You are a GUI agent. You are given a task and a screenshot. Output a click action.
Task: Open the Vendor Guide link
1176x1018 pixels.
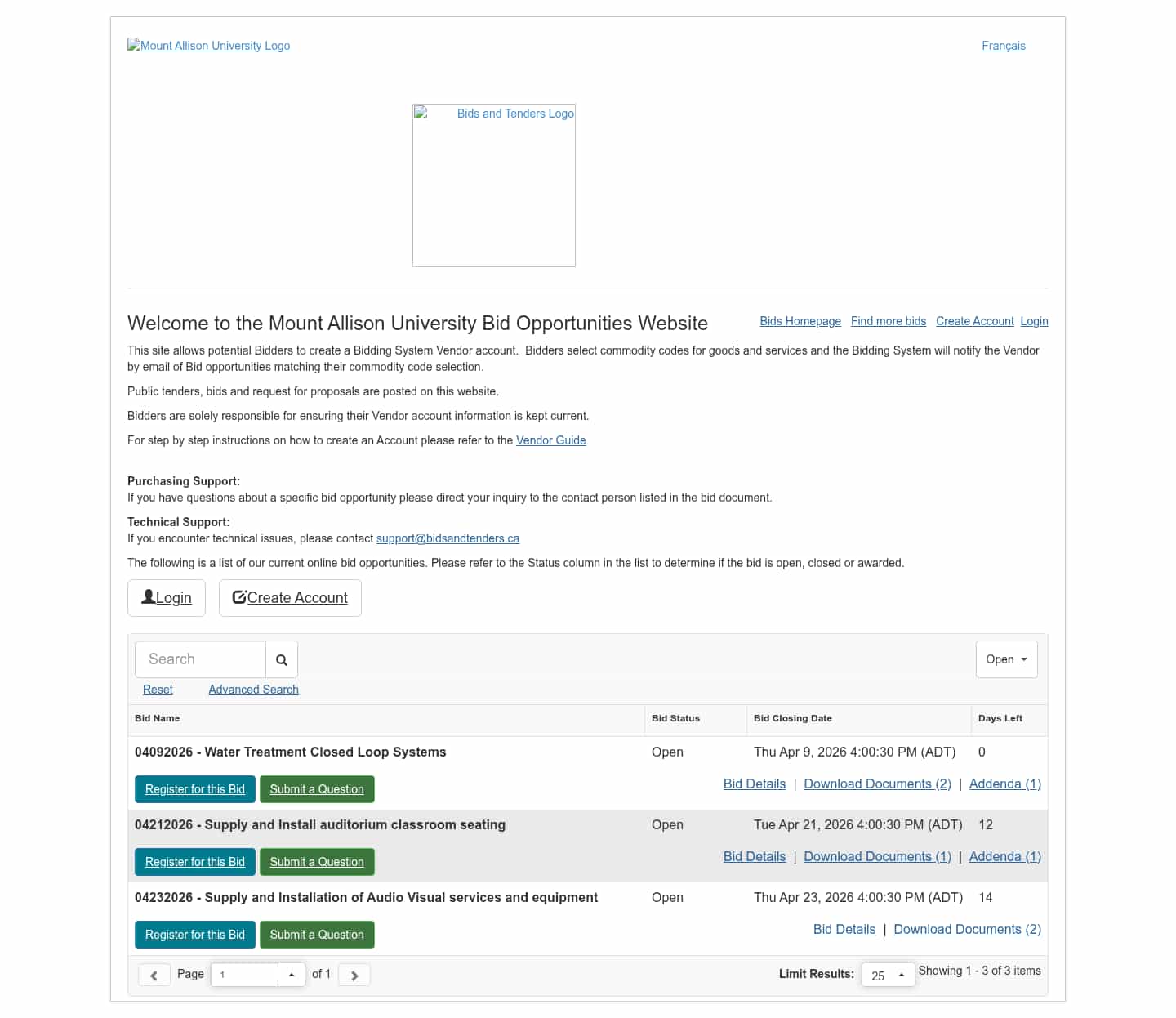(551, 440)
